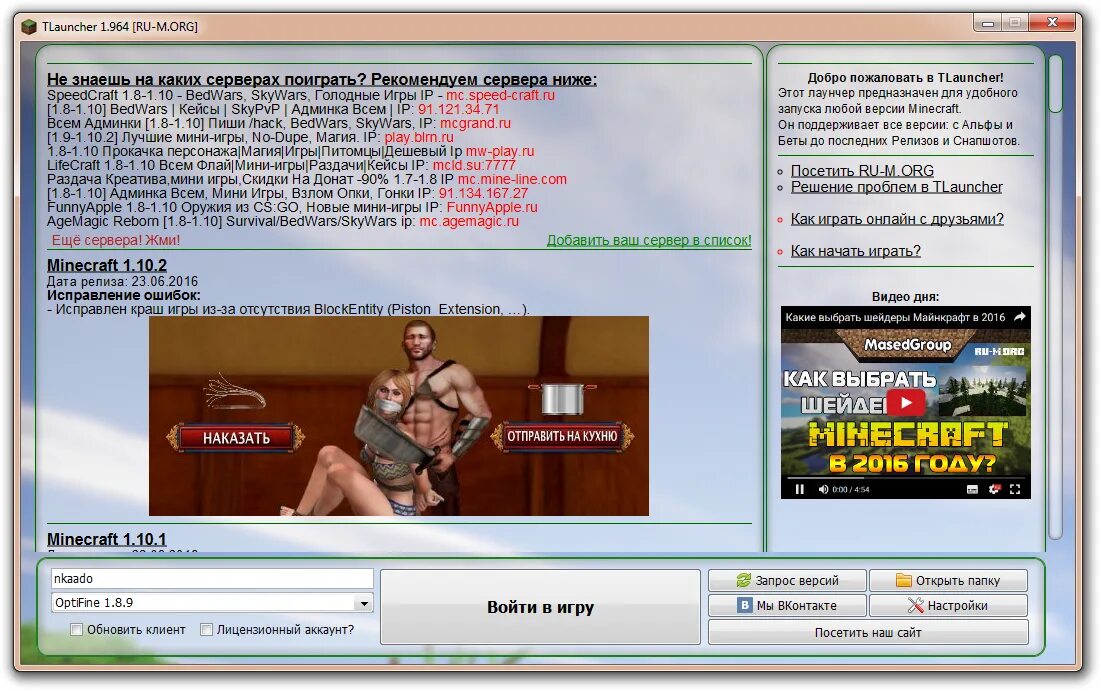The width and height of the screenshot is (1101, 691).
Task: Click the video share arrow icon
Action: pos(1020,317)
